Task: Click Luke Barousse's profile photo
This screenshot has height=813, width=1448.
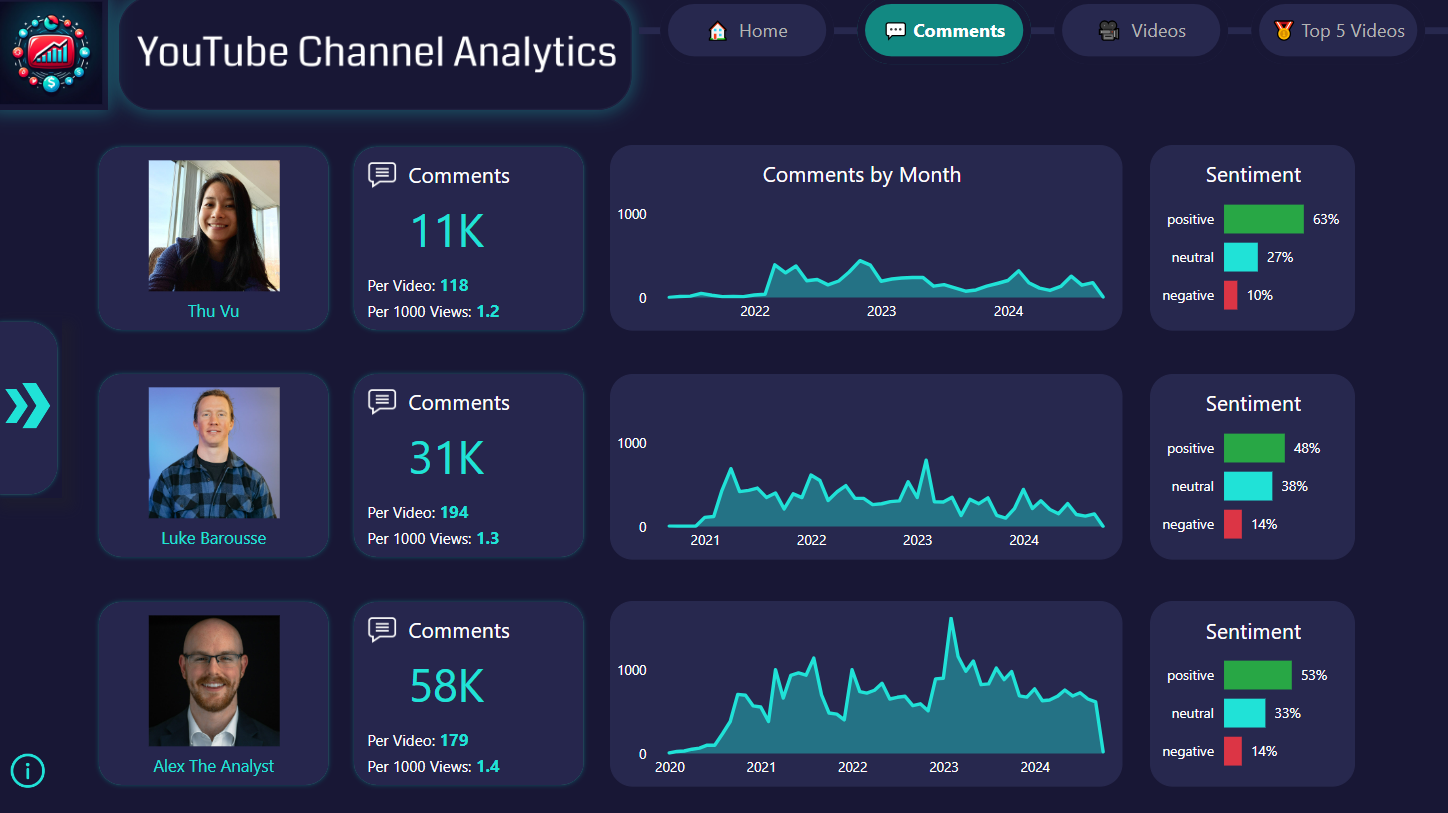Action: point(214,453)
